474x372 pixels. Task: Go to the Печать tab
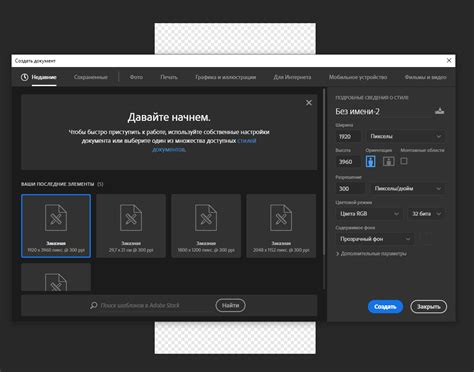pos(169,77)
